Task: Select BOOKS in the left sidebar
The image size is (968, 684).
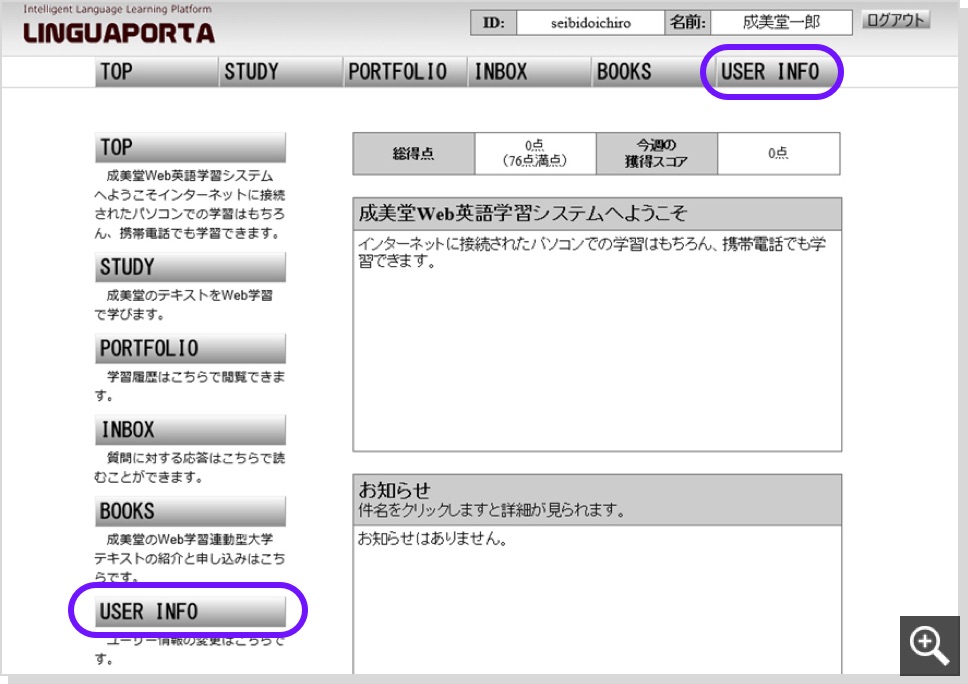Action: [x=190, y=510]
